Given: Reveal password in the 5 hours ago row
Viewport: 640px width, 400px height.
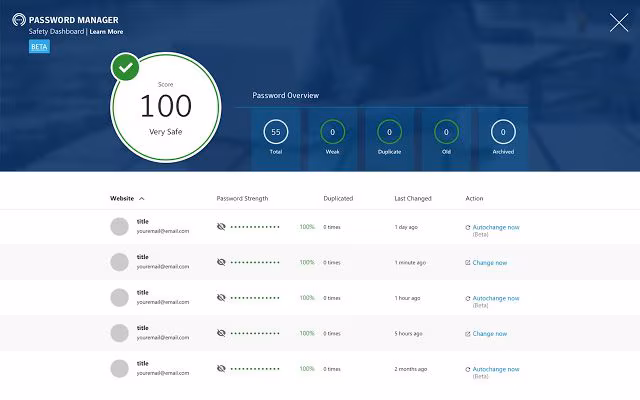Looking at the screenshot, I should pyautogui.click(x=221, y=333).
